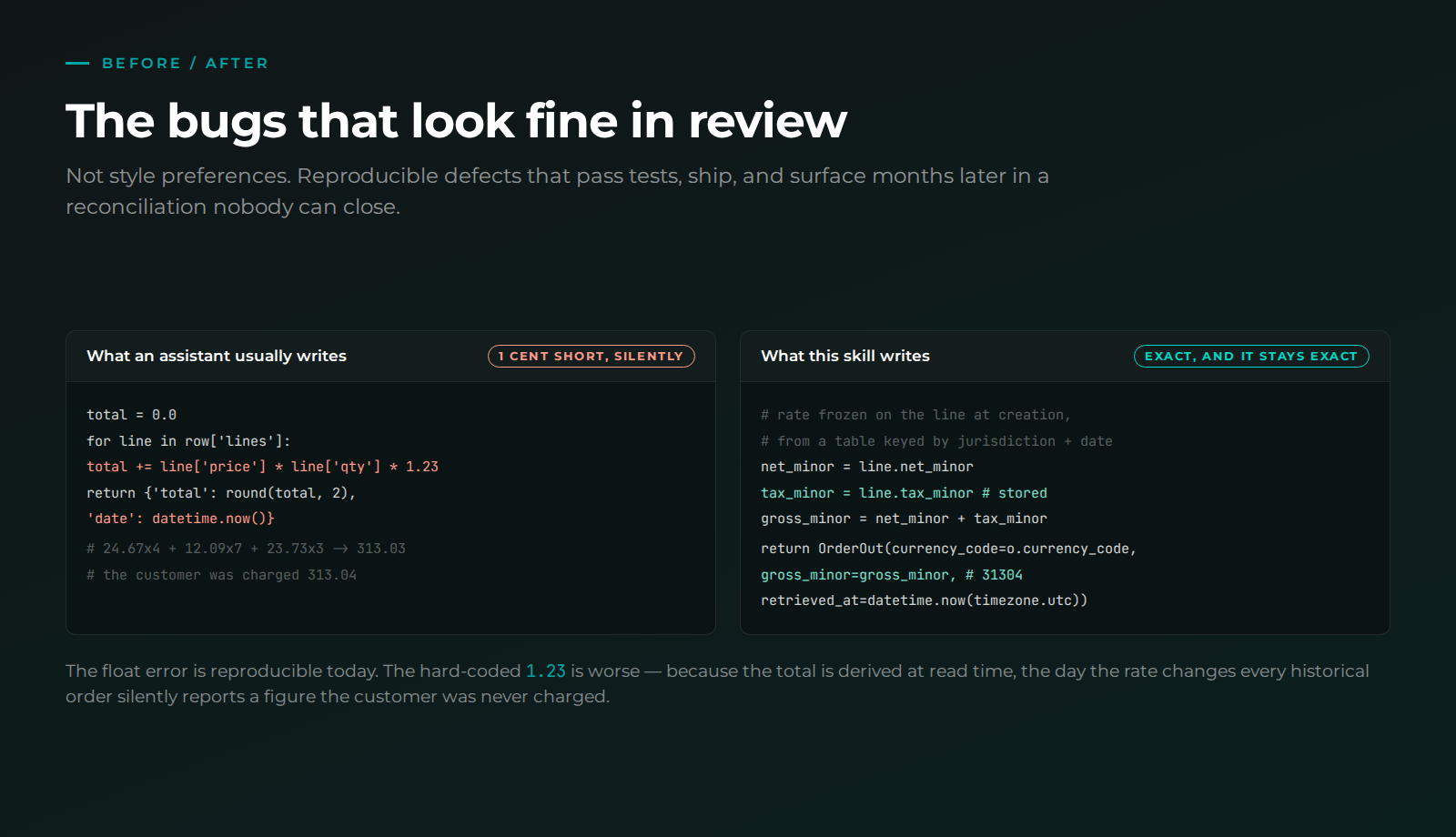Click the line 'gross_minor = net_minor + tax_minor'
This screenshot has width=1456, height=837.
point(904,519)
